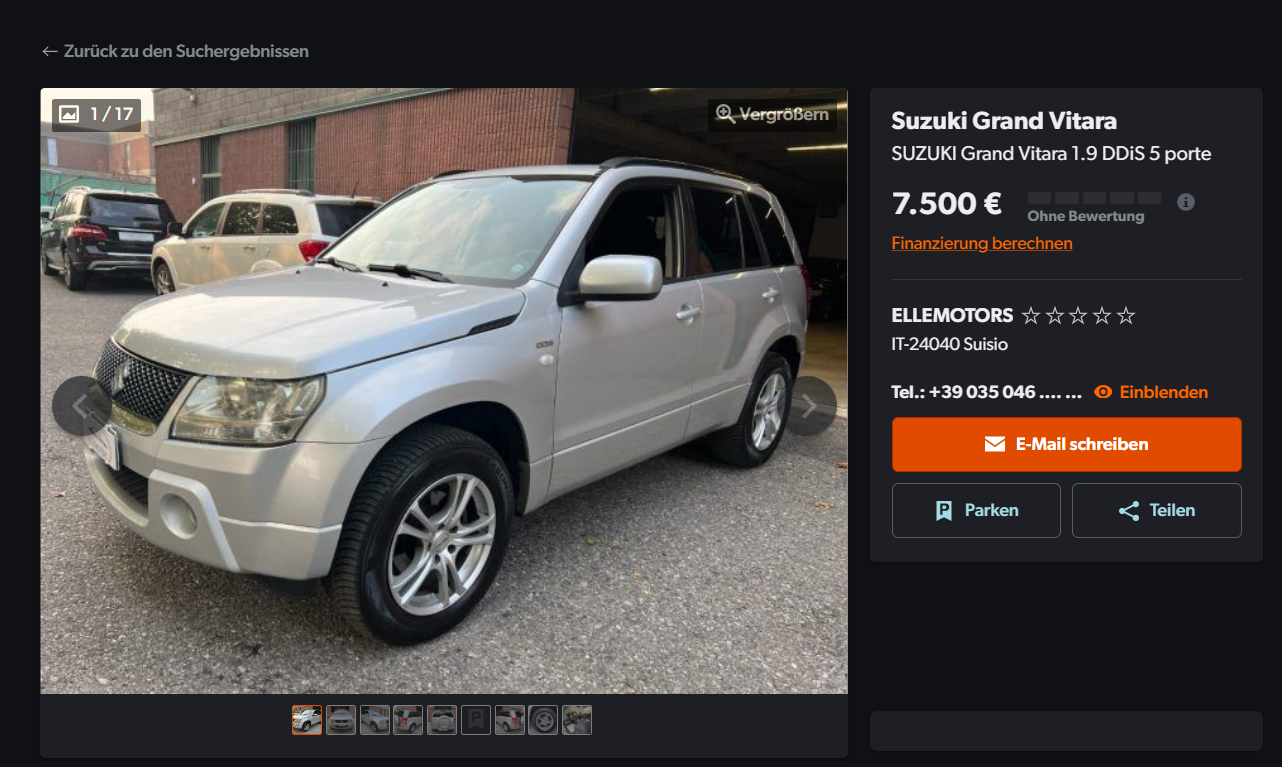Select the fourth photo thumbnail
Image resolution: width=1282 pixels, height=767 pixels.
[408, 720]
